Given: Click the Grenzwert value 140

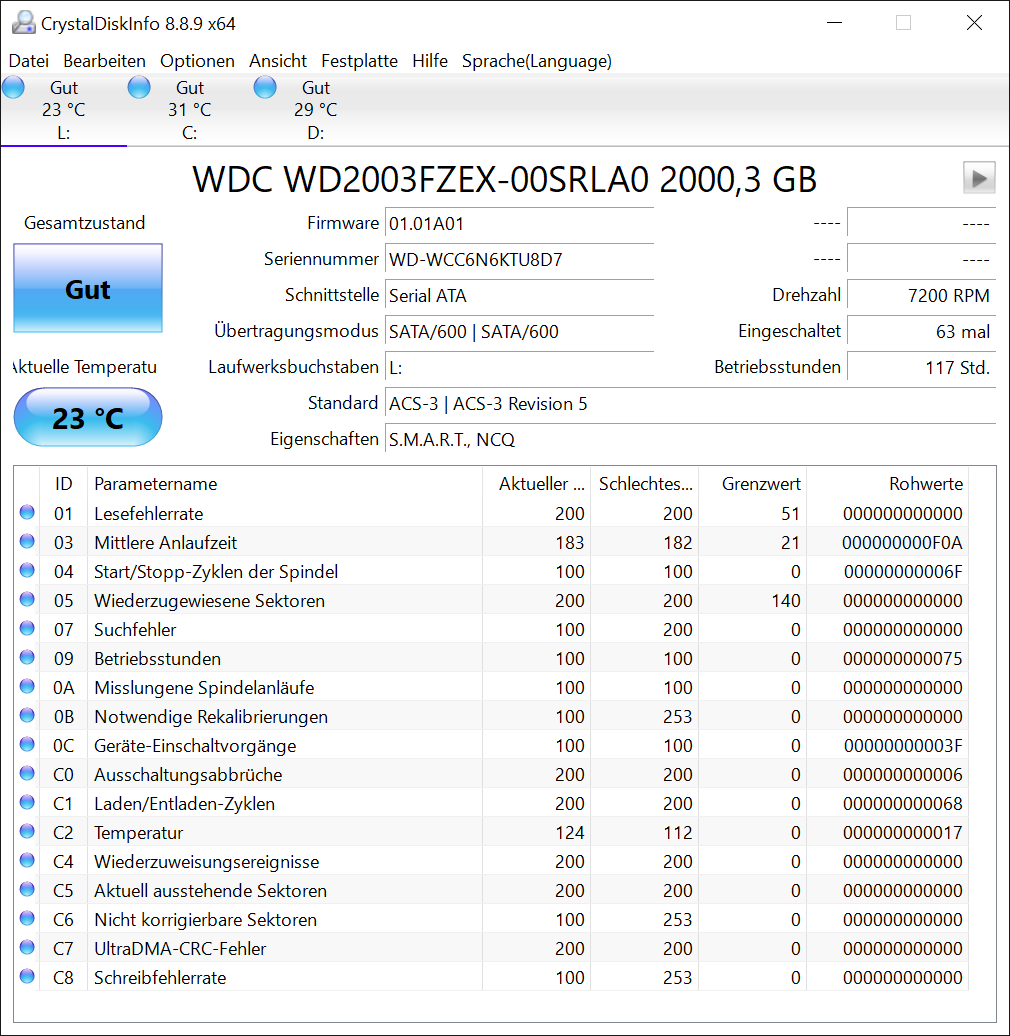Looking at the screenshot, I should pyautogui.click(x=785, y=601).
